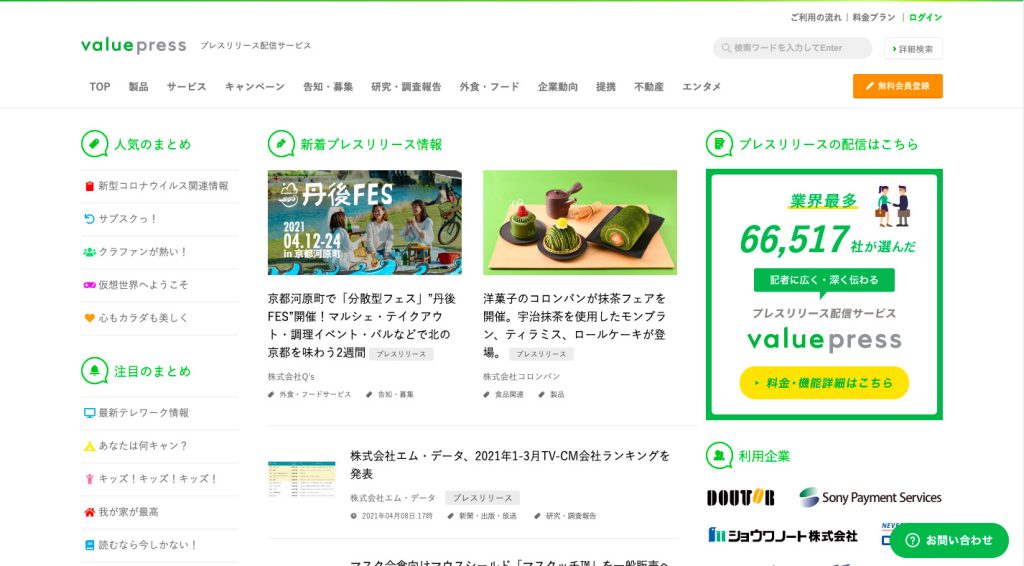1024x566 pixels.
Task: Click the 料金プラン link at top
Action: [874, 18]
